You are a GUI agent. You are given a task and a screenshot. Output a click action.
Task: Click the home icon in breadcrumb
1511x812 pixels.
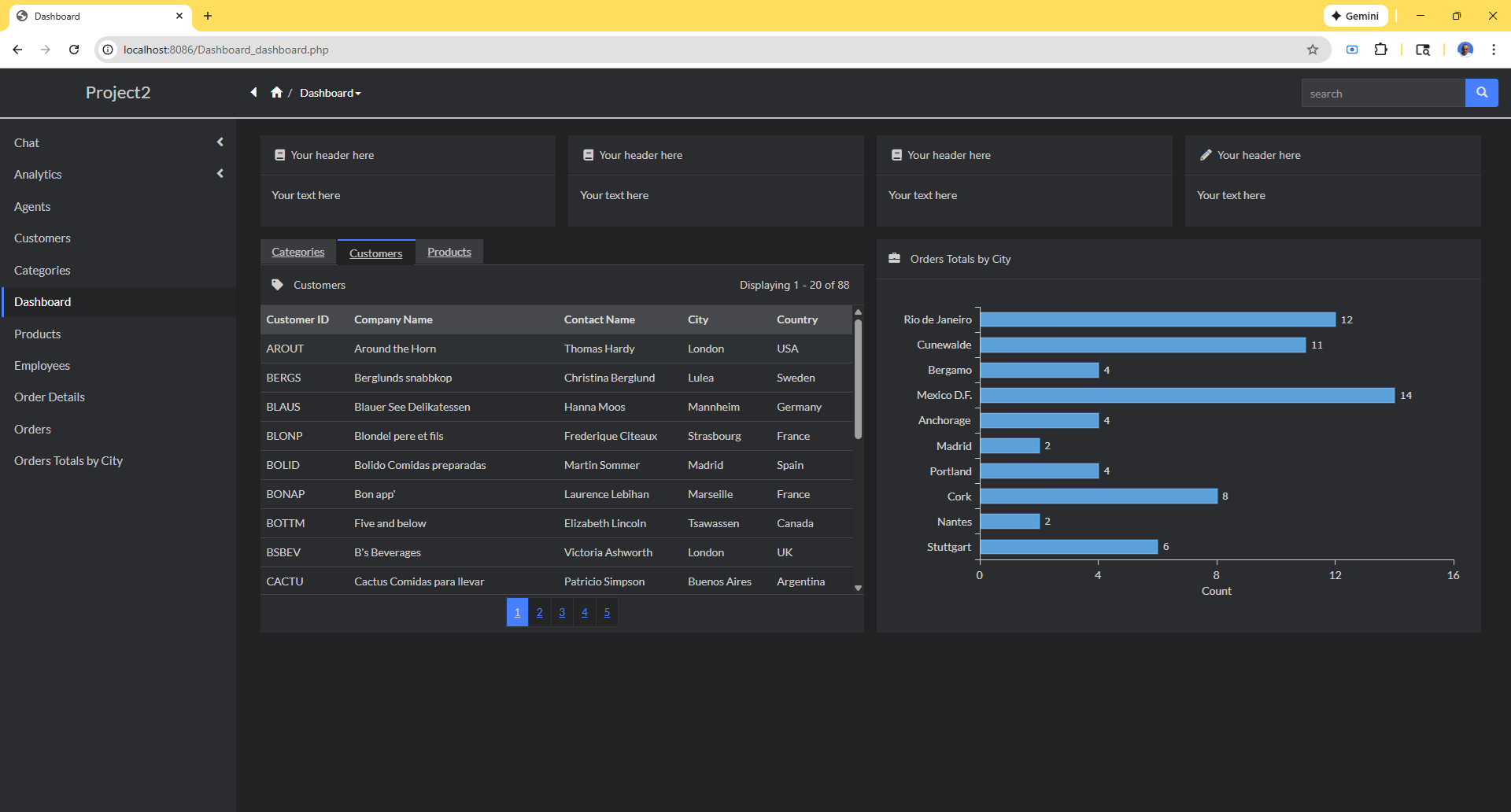(x=276, y=93)
